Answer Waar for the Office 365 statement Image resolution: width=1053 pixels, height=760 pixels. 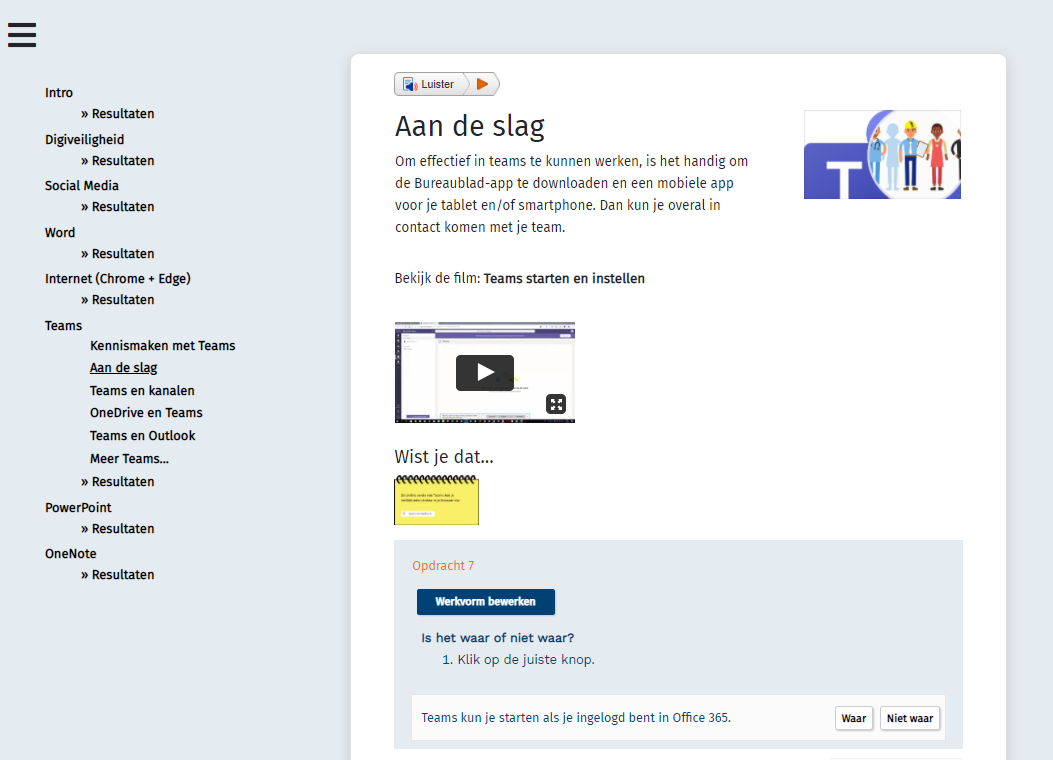(x=853, y=718)
